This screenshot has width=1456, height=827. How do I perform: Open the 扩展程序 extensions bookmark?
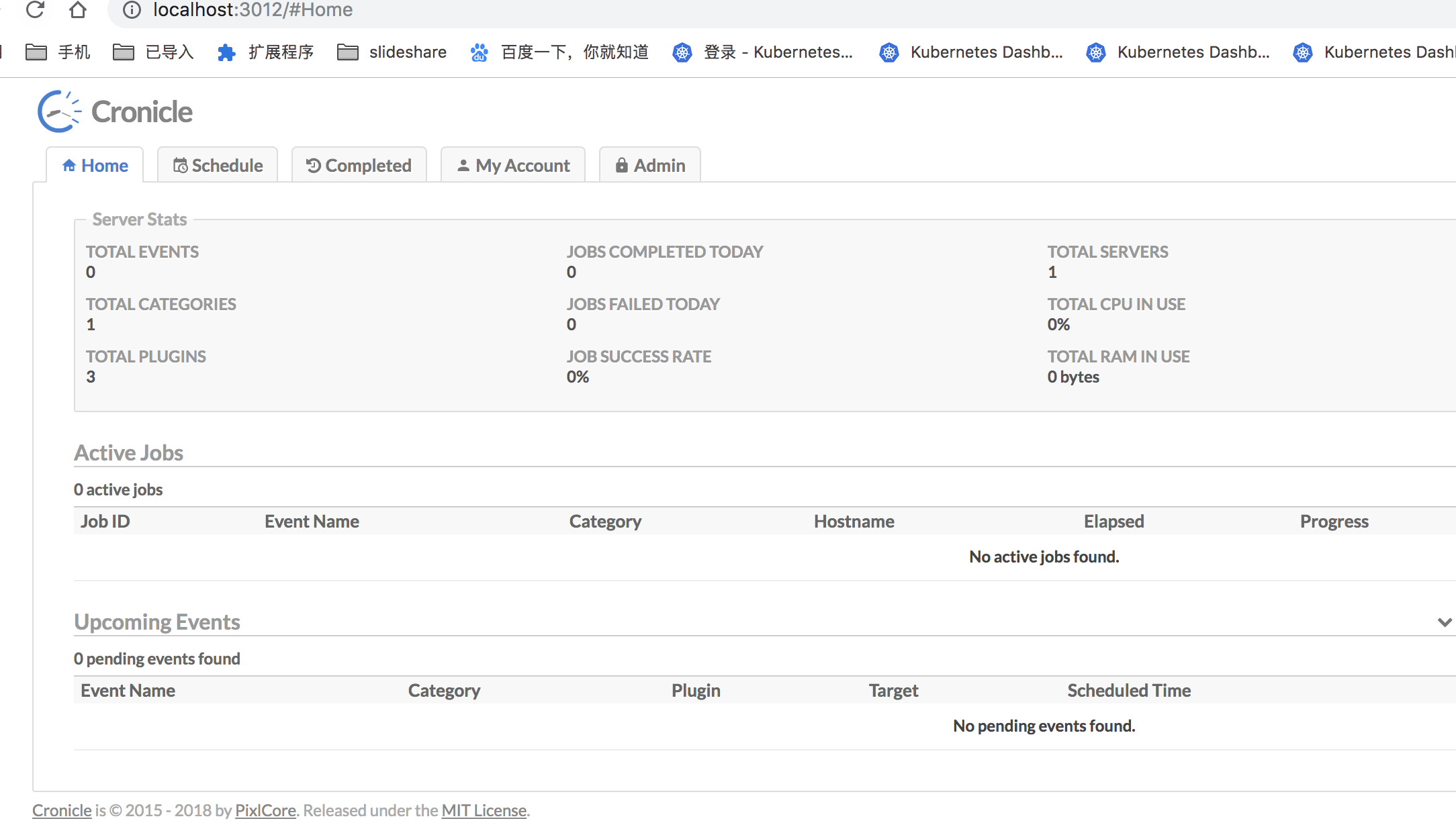[265, 52]
